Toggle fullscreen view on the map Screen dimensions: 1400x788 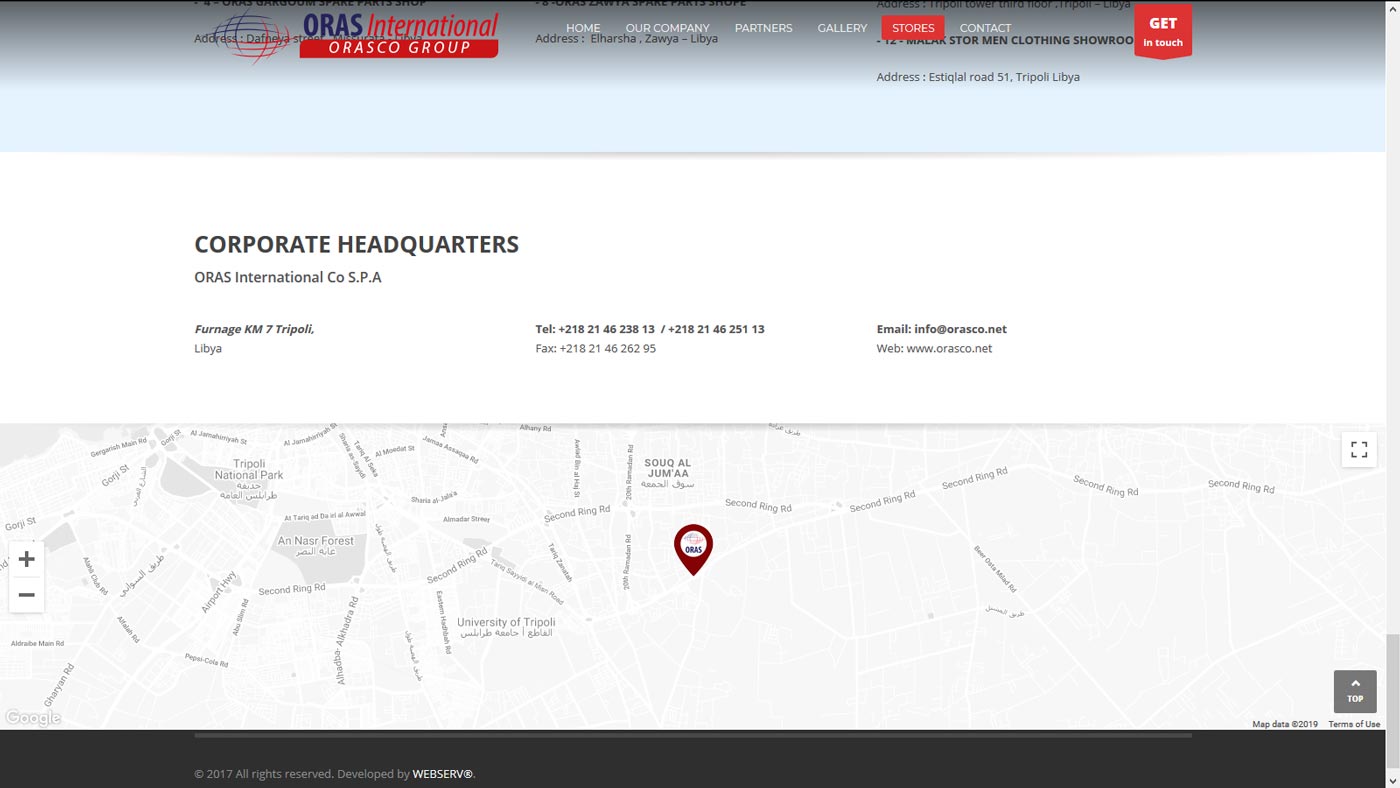click(1359, 450)
